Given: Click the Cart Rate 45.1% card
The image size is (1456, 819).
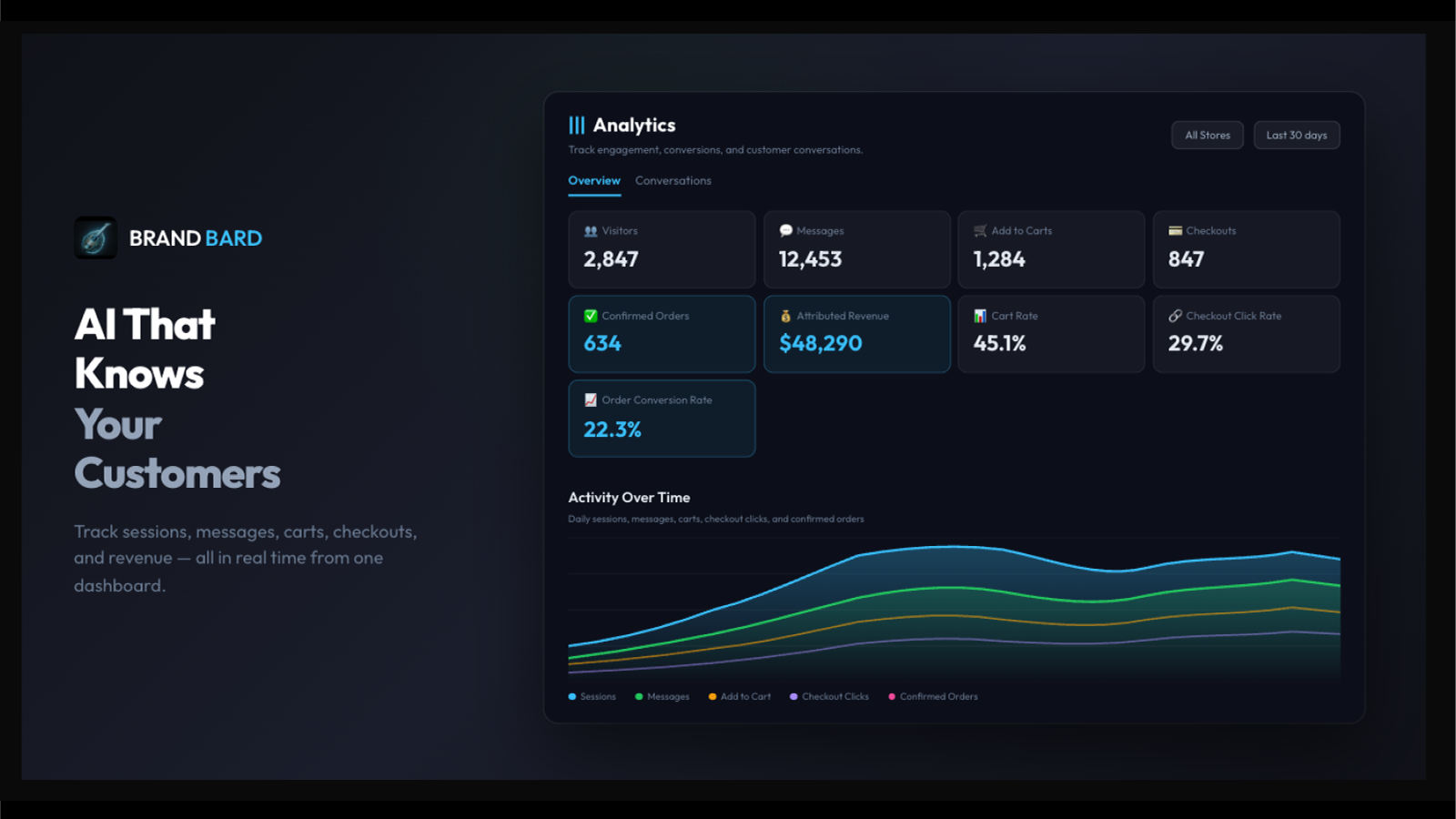Looking at the screenshot, I should click(1051, 334).
